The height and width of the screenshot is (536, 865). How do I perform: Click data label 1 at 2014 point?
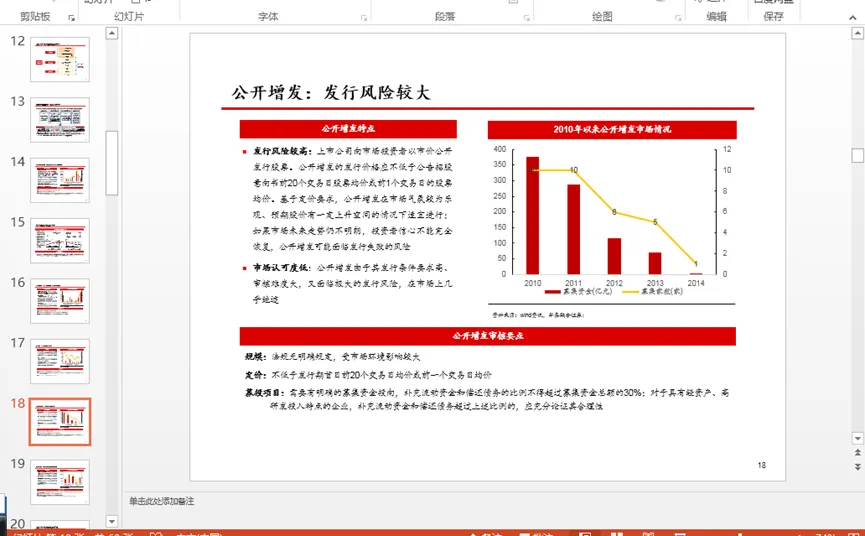point(696,264)
